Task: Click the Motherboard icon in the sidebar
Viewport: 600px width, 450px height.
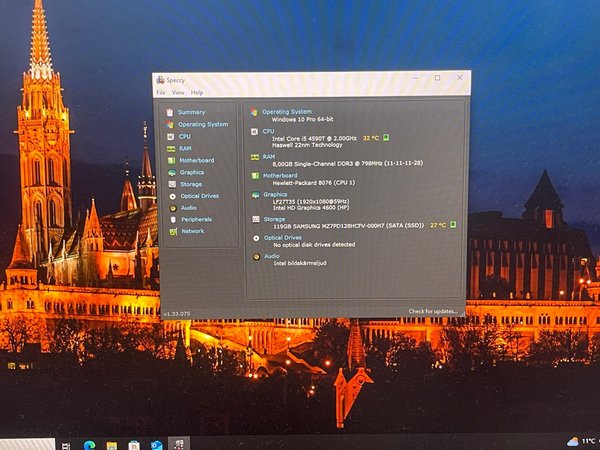Action: (x=171, y=160)
